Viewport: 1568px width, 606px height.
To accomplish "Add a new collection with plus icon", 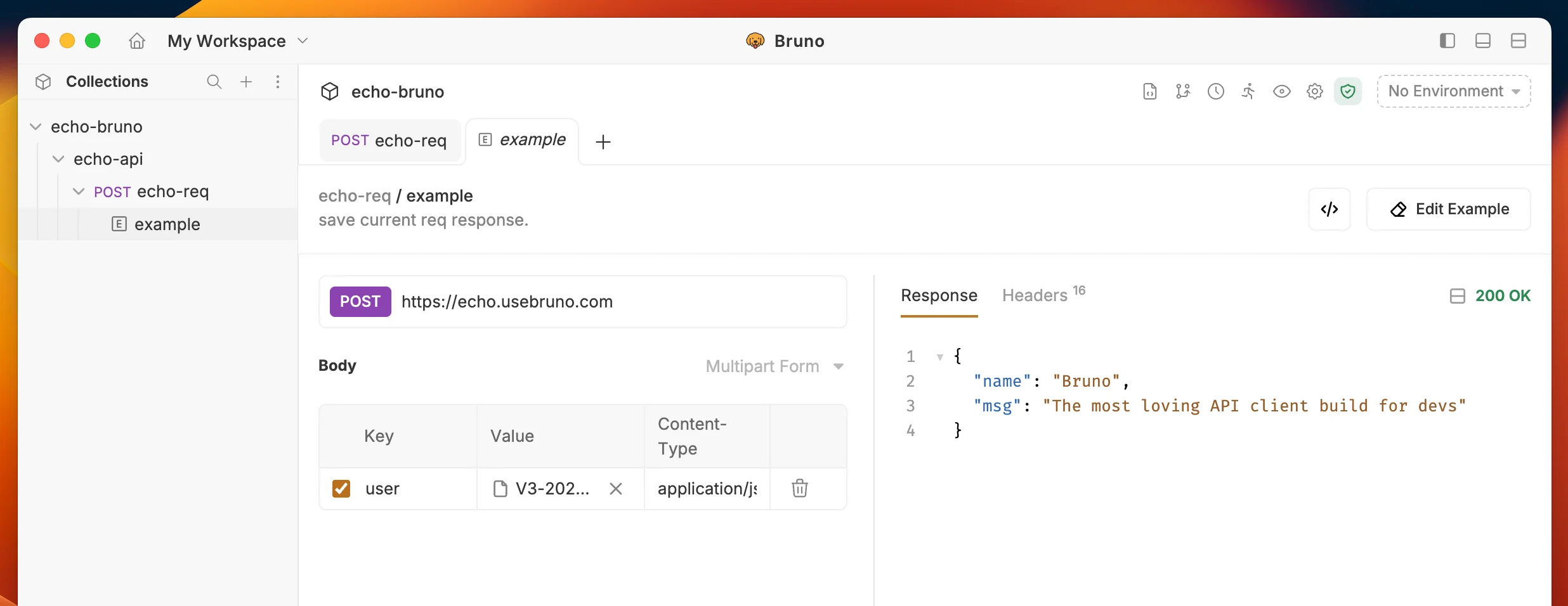I will click(246, 82).
